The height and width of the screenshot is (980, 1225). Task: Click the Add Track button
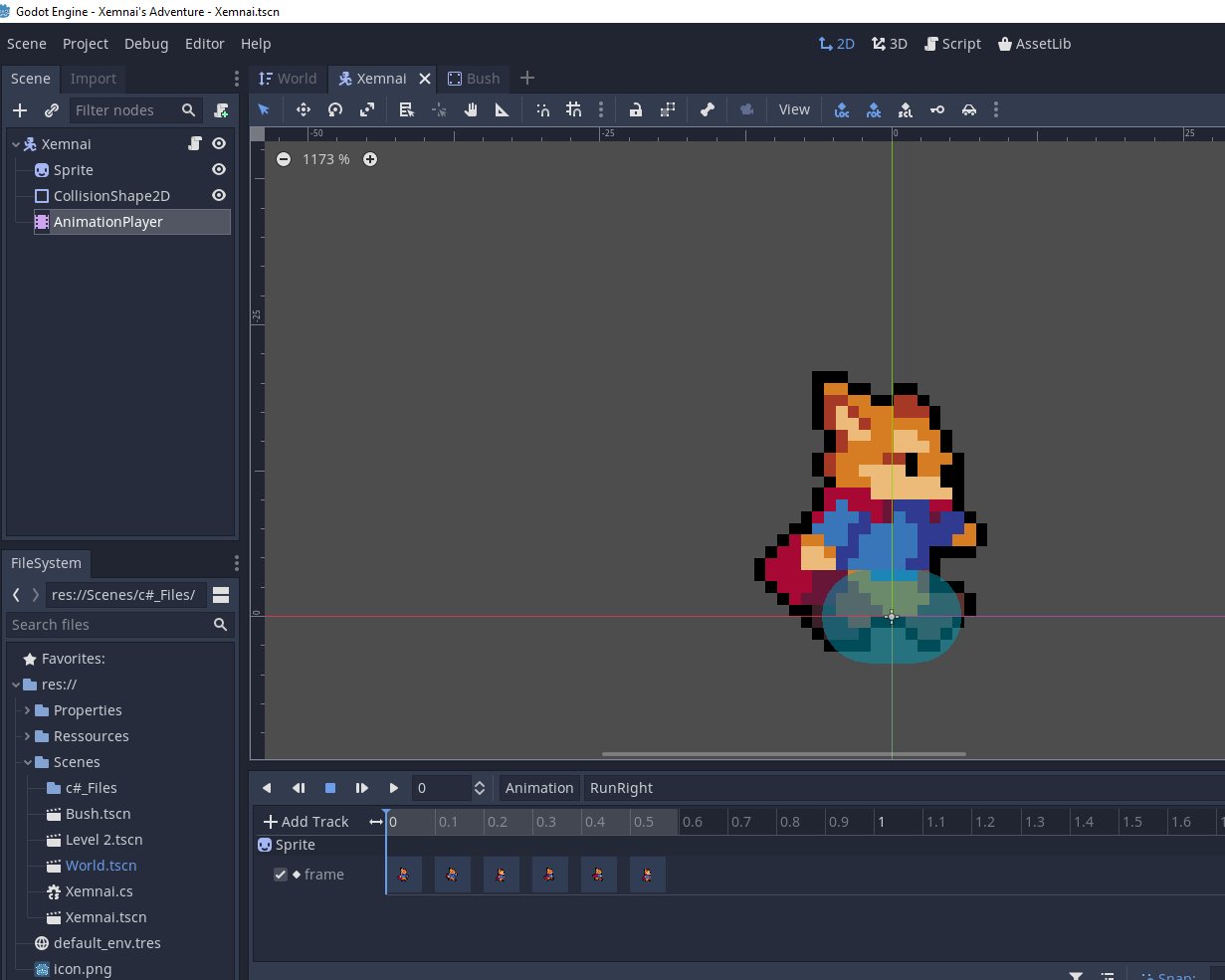(x=306, y=822)
